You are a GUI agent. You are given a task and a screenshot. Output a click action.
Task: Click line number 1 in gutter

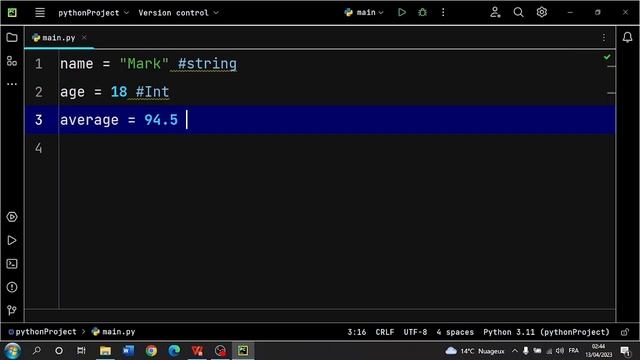pyautogui.click(x=38, y=64)
